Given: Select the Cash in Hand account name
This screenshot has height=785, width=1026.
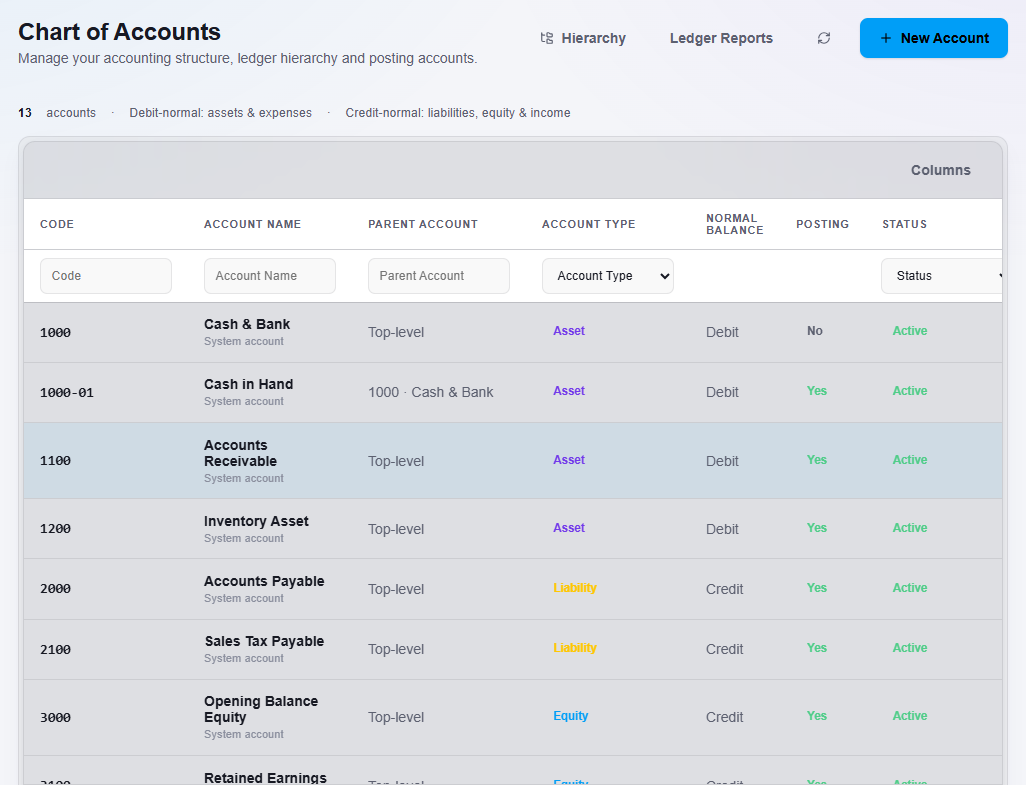Looking at the screenshot, I should pyautogui.click(x=248, y=385).
